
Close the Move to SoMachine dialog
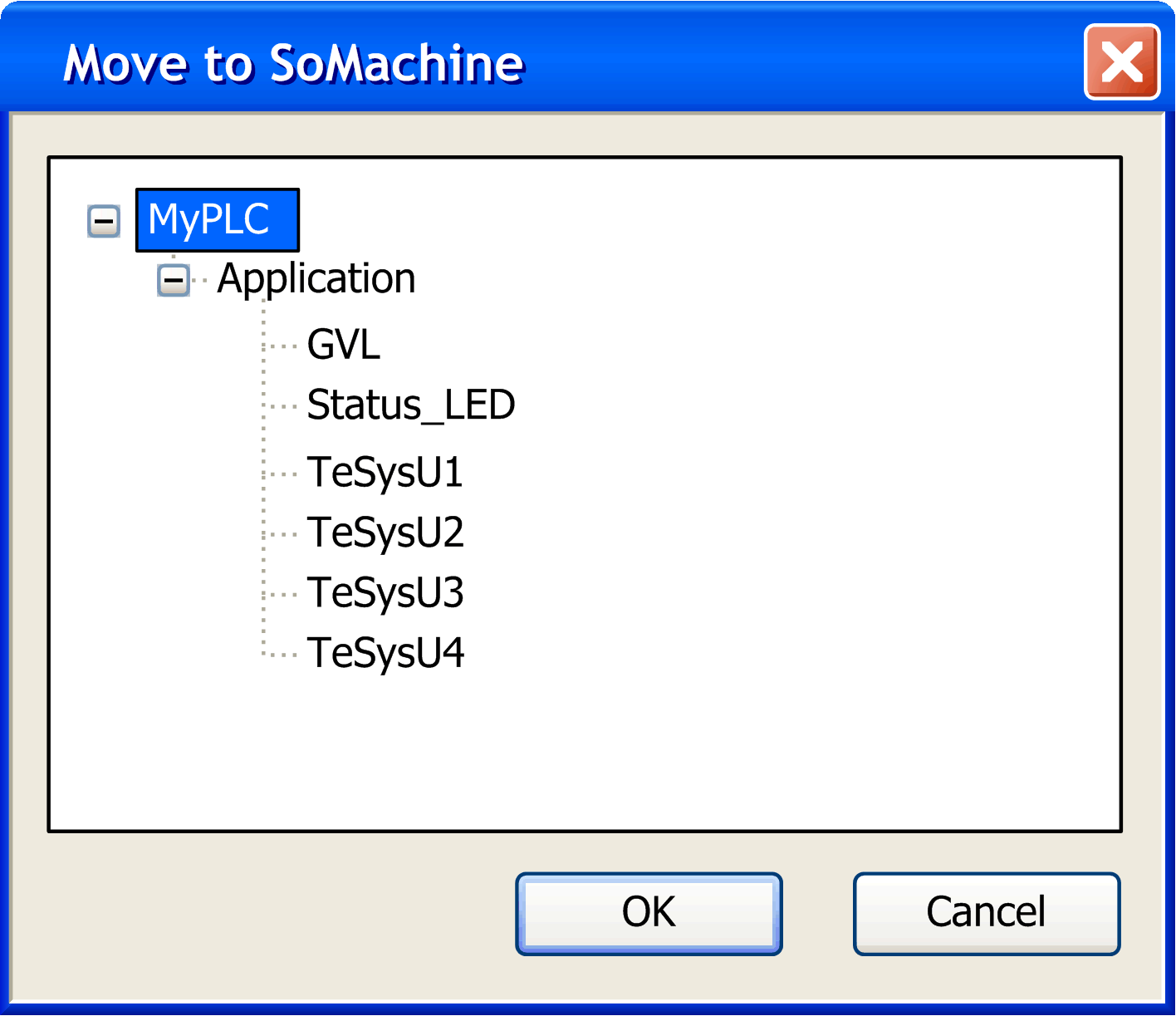[1122, 62]
